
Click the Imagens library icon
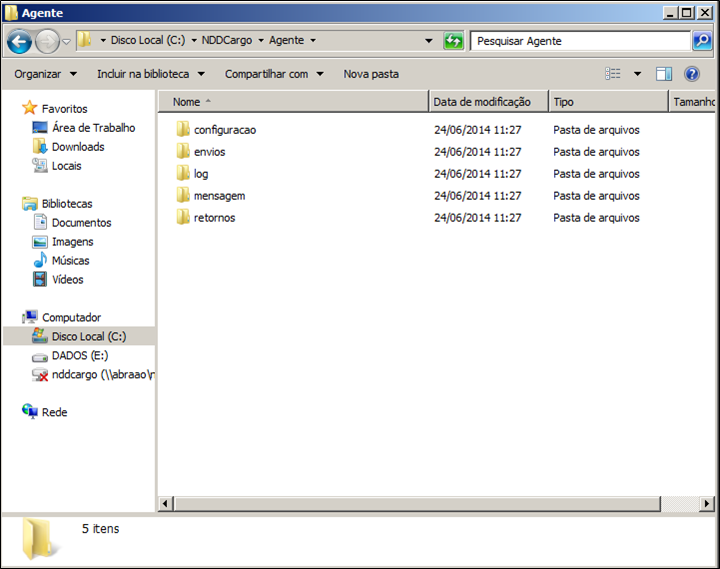pos(40,242)
